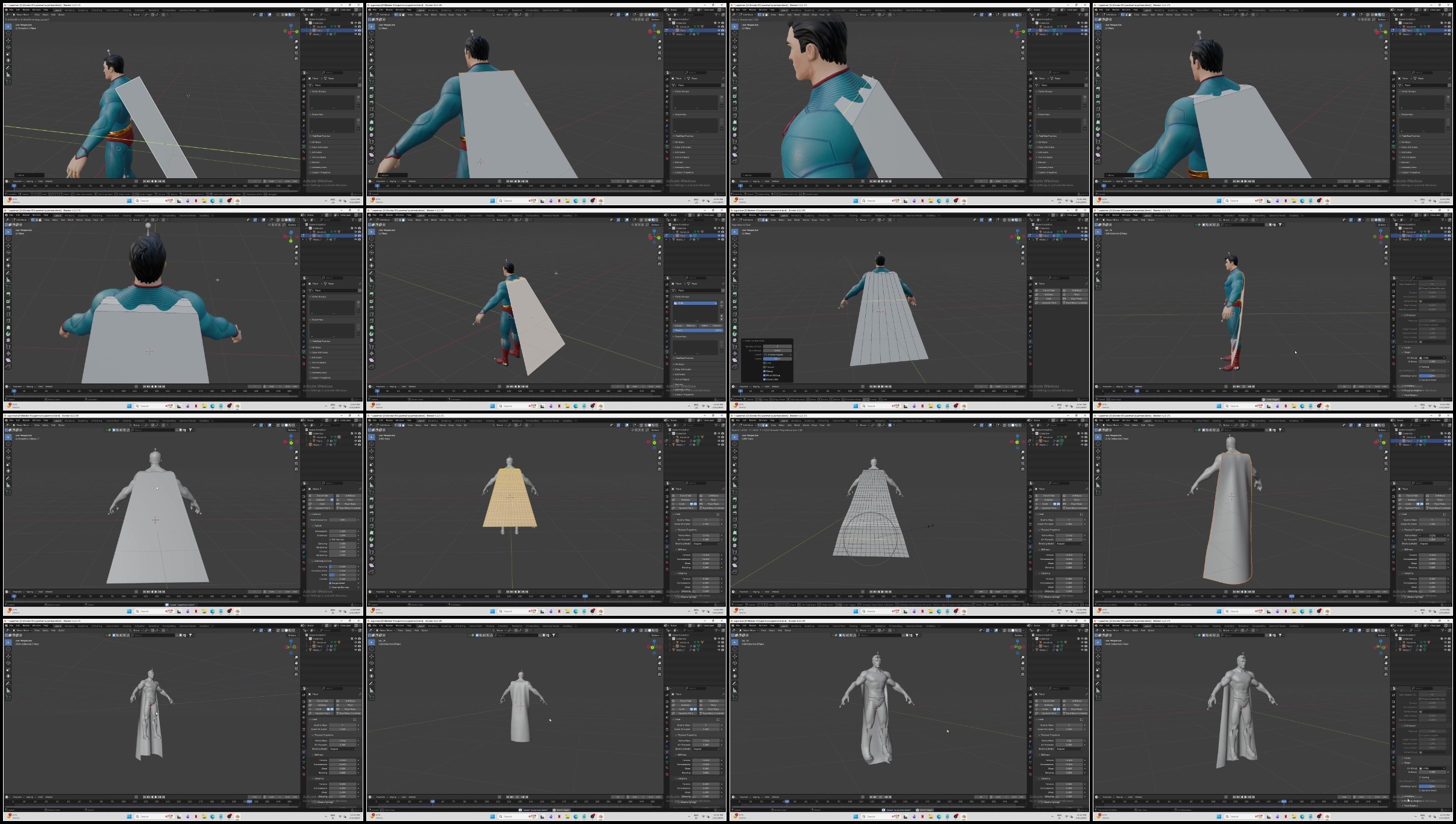
Task: Hide Armature with its eye icon, Loop Cut frame
Action: pos(1083,232)
